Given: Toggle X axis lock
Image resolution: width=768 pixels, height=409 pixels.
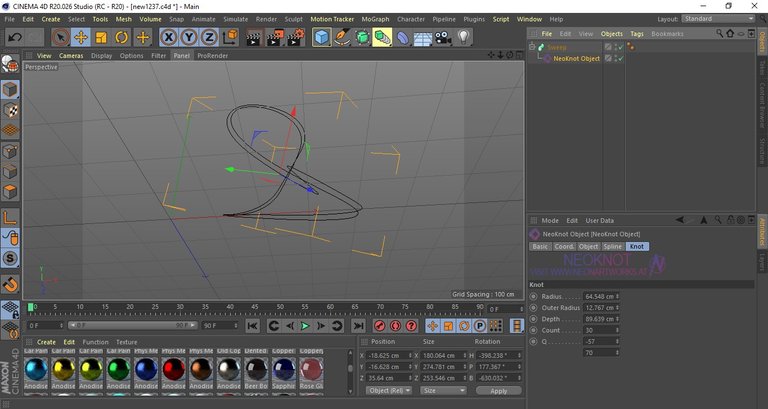Looking at the screenshot, I should coord(168,37).
